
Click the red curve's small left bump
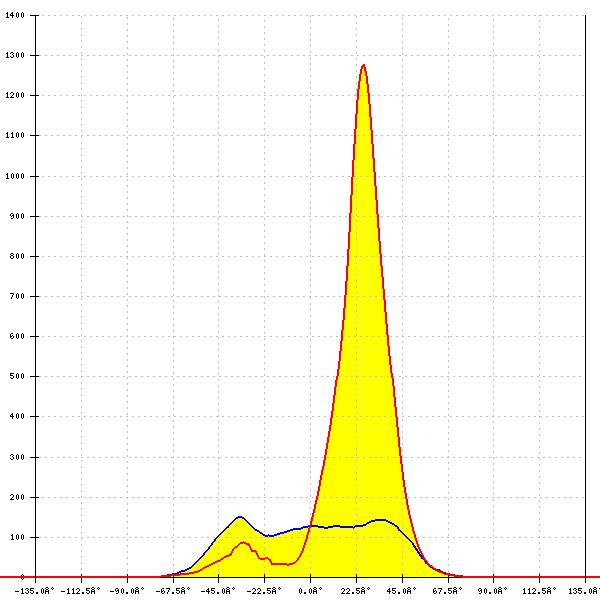[x=243, y=543]
